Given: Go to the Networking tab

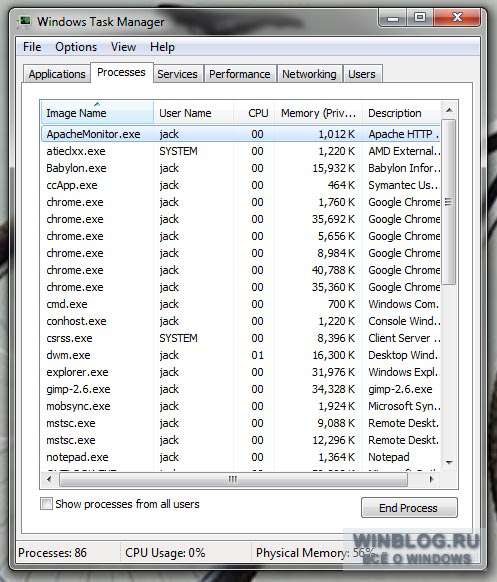Looking at the screenshot, I should 309,74.
